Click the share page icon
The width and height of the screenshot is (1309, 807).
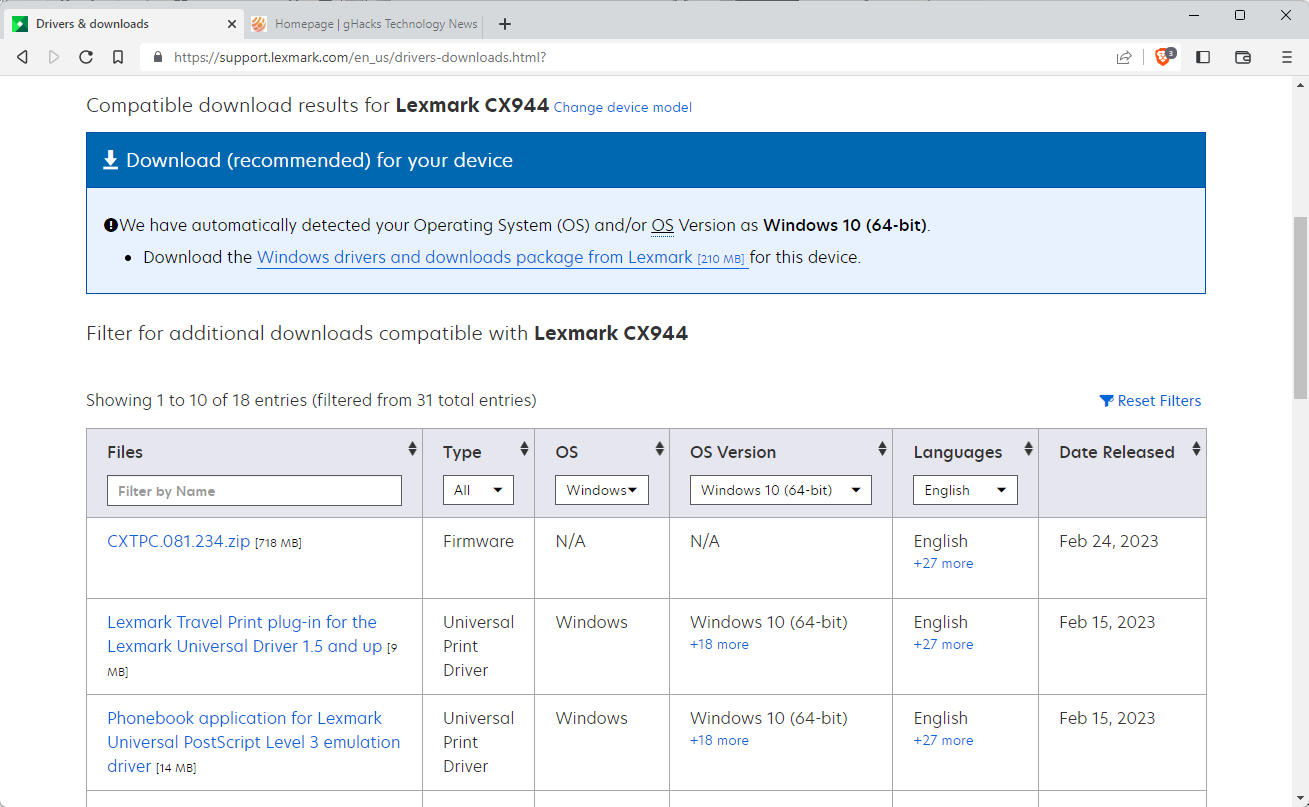(1124, 57)
